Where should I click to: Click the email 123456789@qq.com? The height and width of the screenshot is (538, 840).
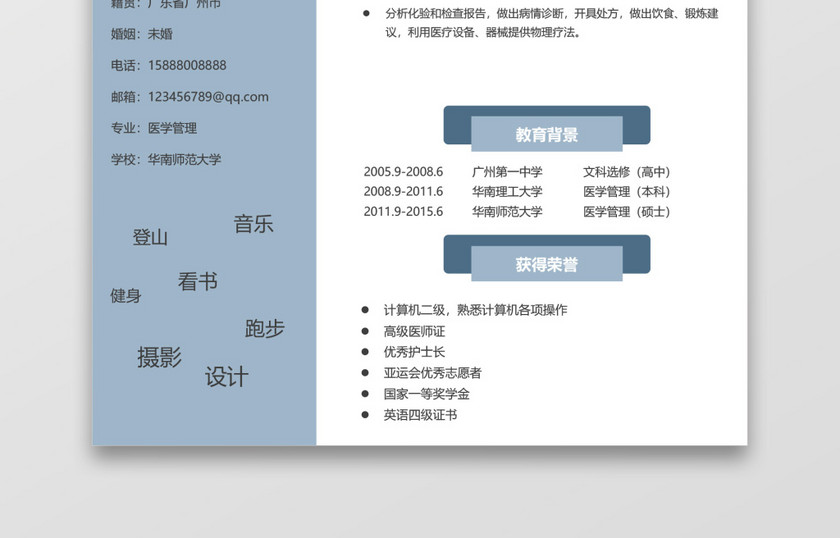click(x=208, y=97)
